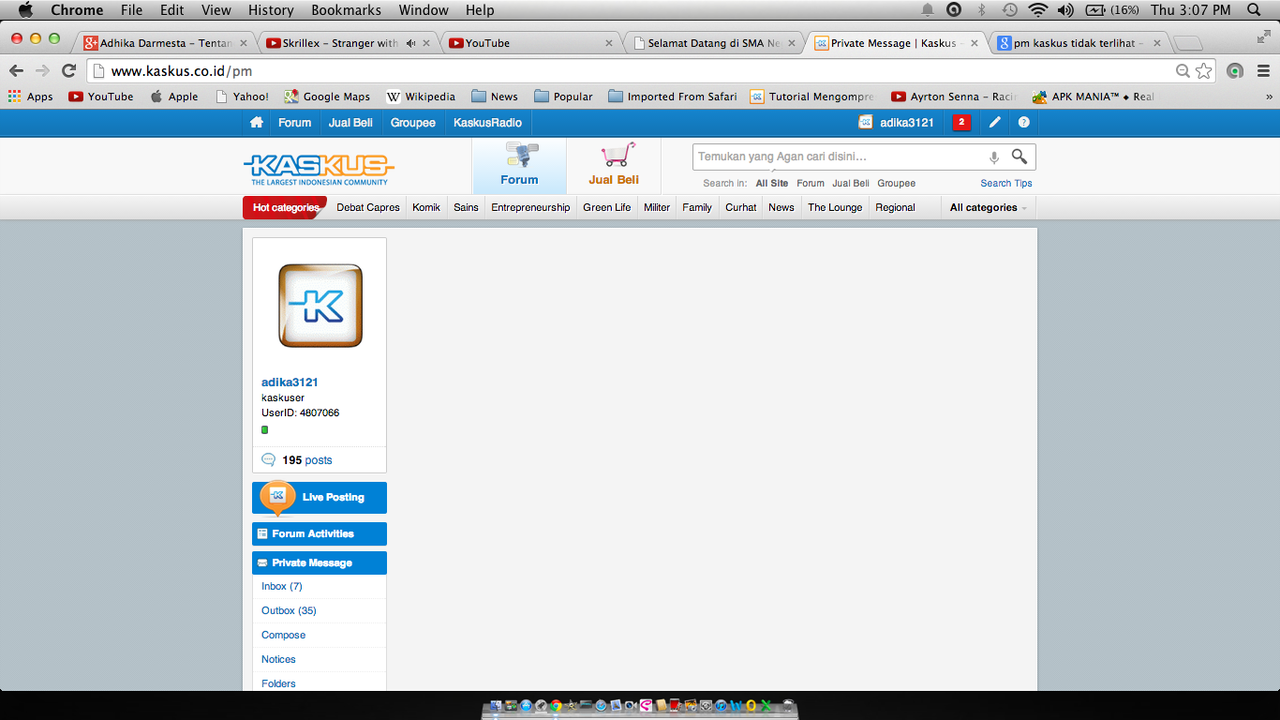
Task: Open The Lounge category
Action: point(835,208)
